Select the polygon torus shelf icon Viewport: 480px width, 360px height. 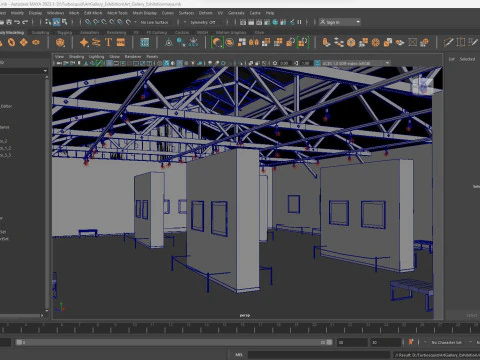pos(11,42)
